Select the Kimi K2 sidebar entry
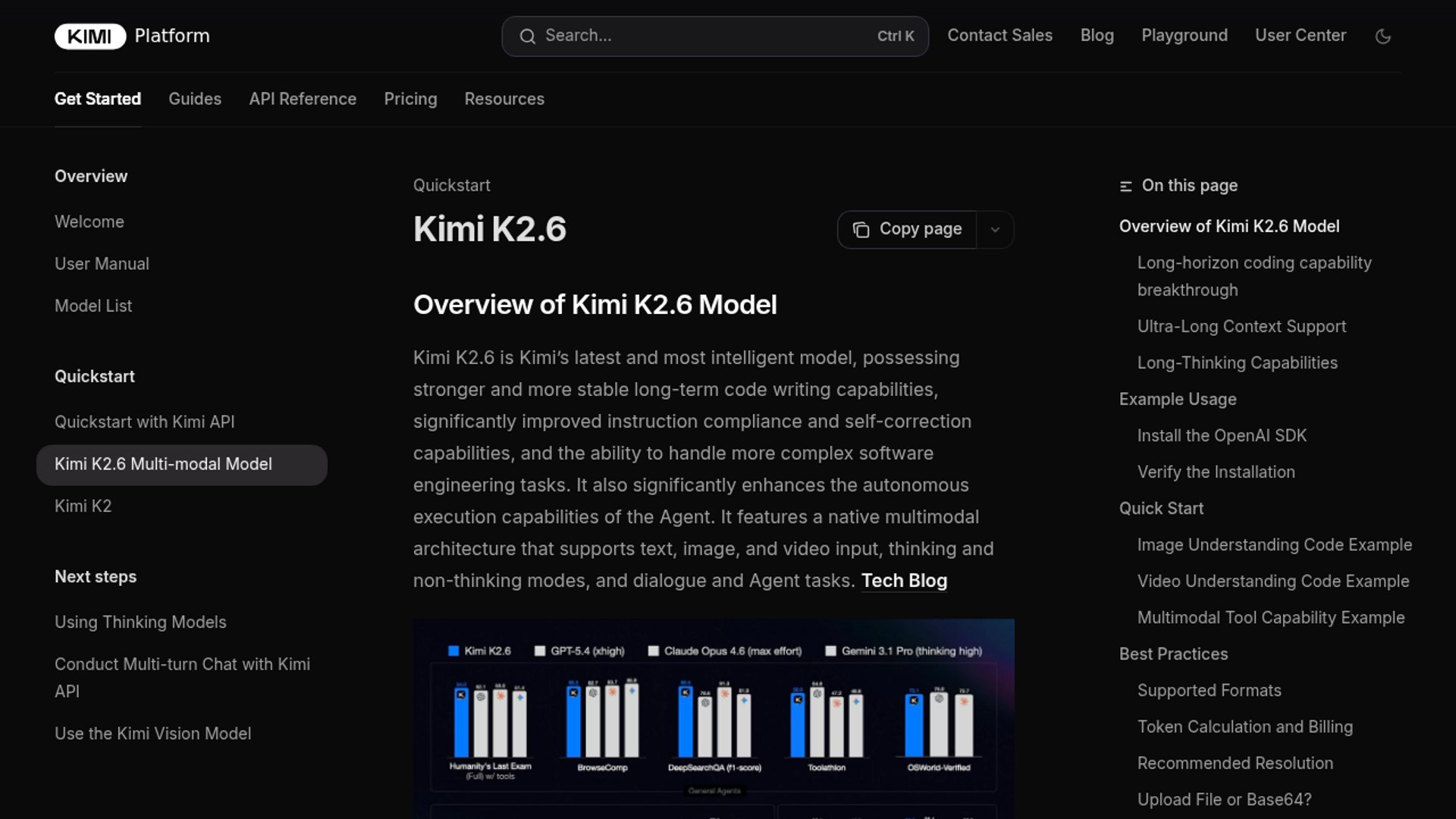The image size is (1456, 819). (83, 506)
